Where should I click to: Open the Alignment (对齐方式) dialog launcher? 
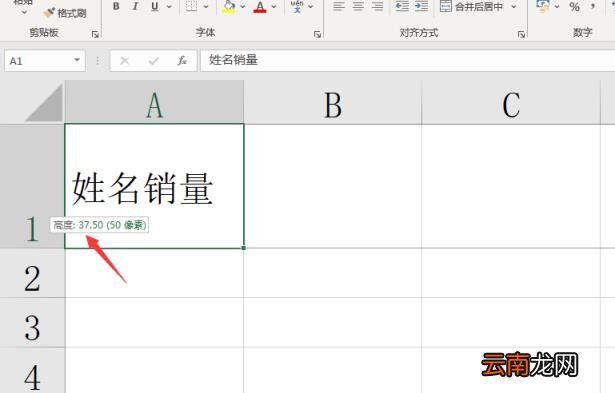521,35
